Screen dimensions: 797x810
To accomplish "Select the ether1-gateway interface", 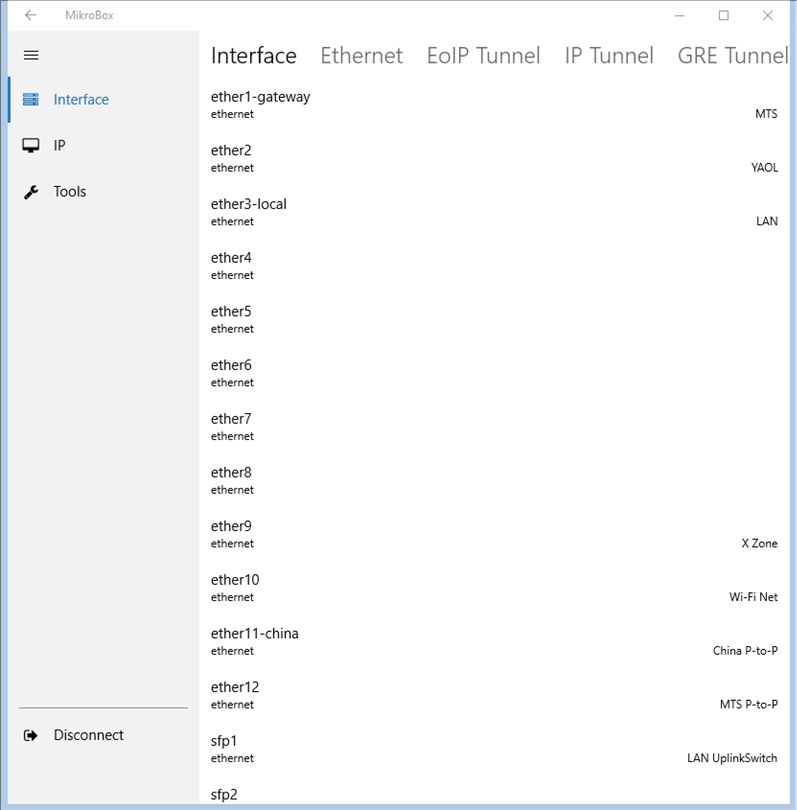I will (x=494, y=105).
